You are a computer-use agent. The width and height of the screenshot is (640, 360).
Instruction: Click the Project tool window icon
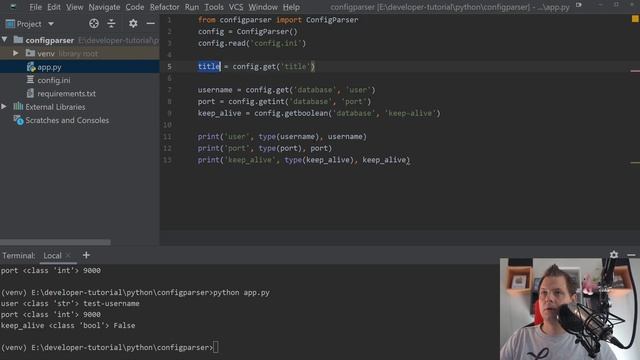click(10, 24)
